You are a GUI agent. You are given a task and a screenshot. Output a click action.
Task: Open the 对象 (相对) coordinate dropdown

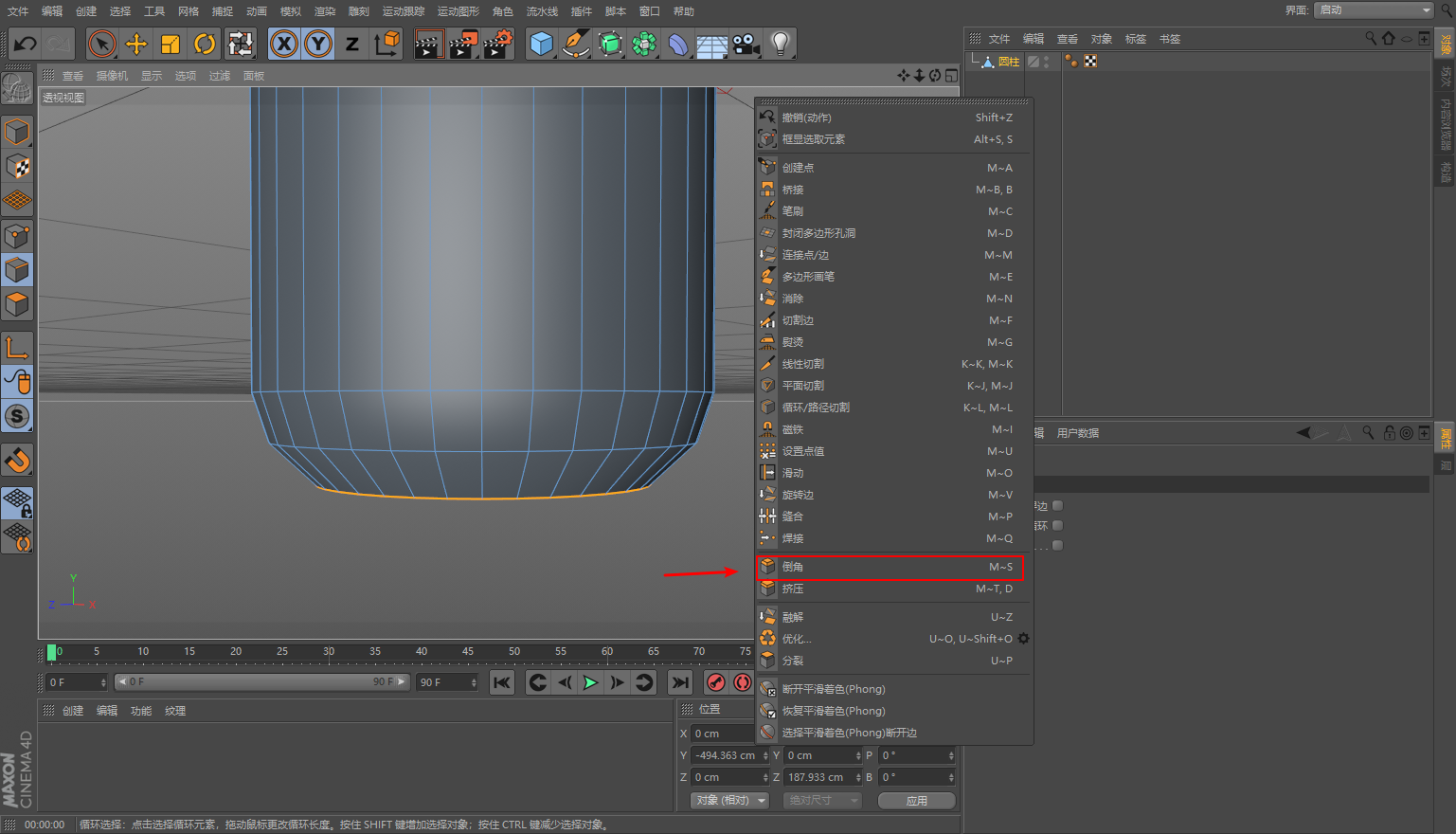729,801
